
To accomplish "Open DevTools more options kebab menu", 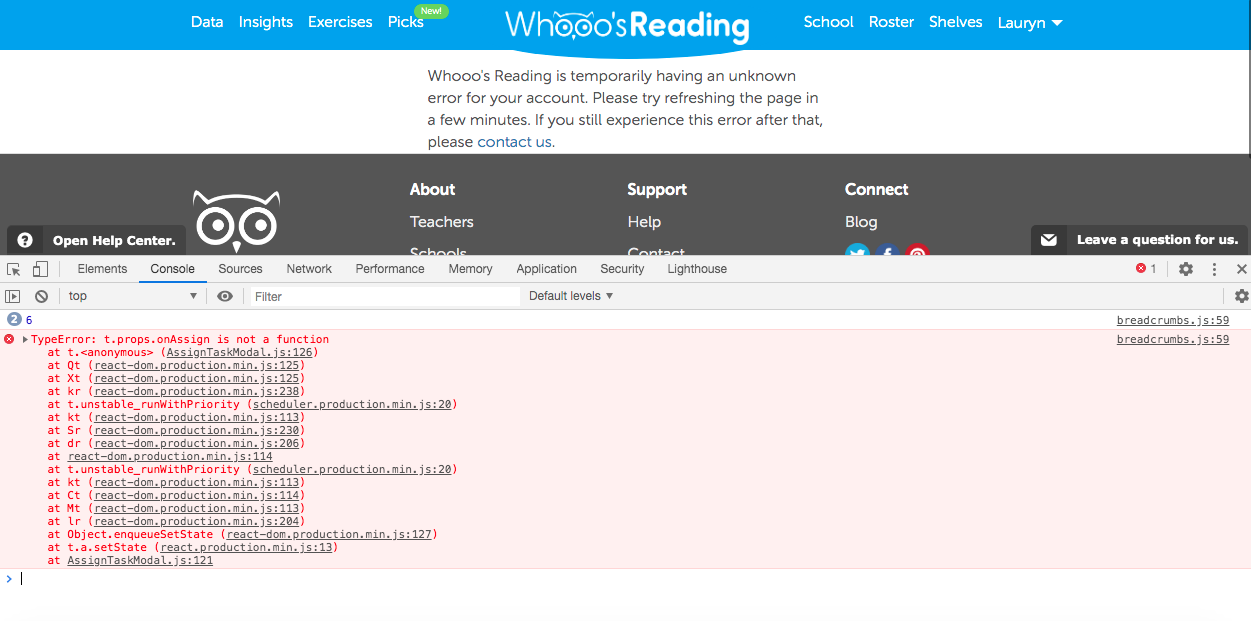I will pyautogui.click(x=1215, y=269).
